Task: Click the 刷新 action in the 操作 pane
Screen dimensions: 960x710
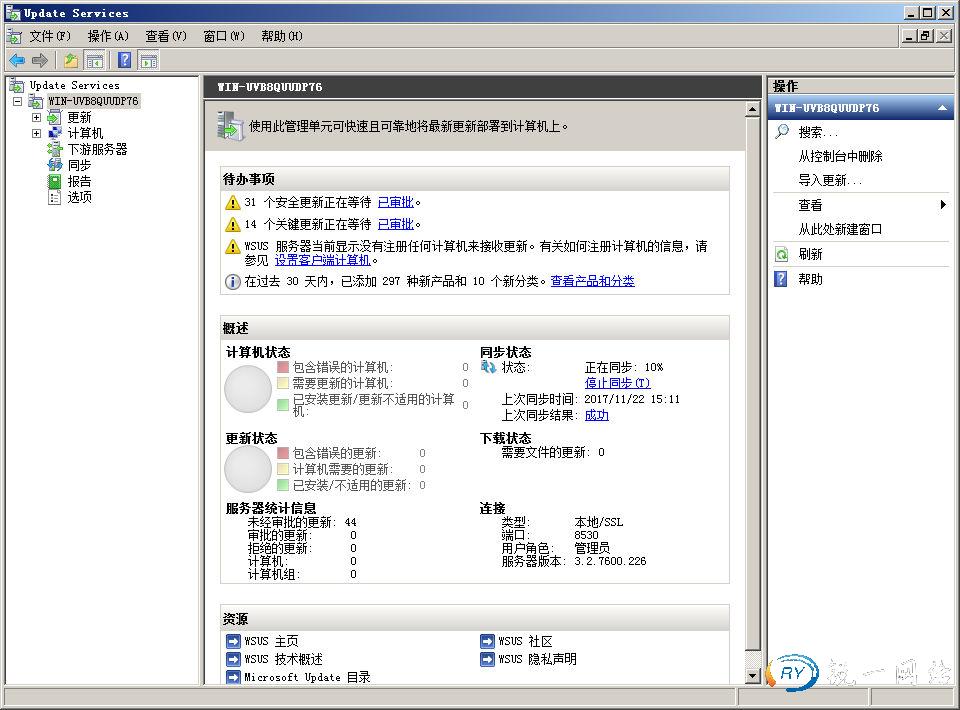Action: (x=810, y=255)
